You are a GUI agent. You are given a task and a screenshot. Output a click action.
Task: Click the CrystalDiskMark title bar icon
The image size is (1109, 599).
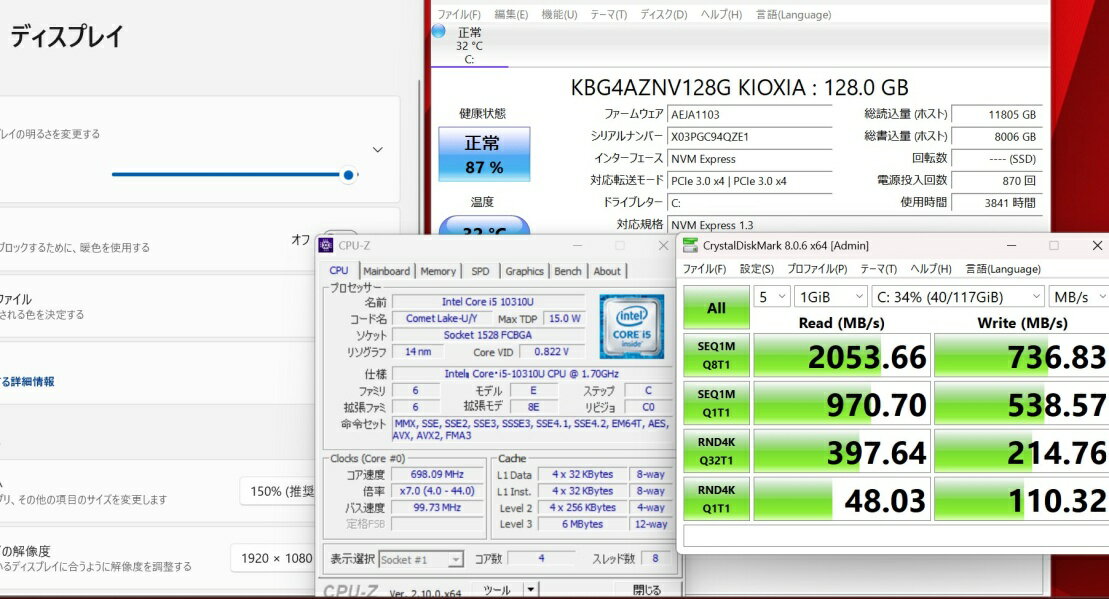(690, 245)
